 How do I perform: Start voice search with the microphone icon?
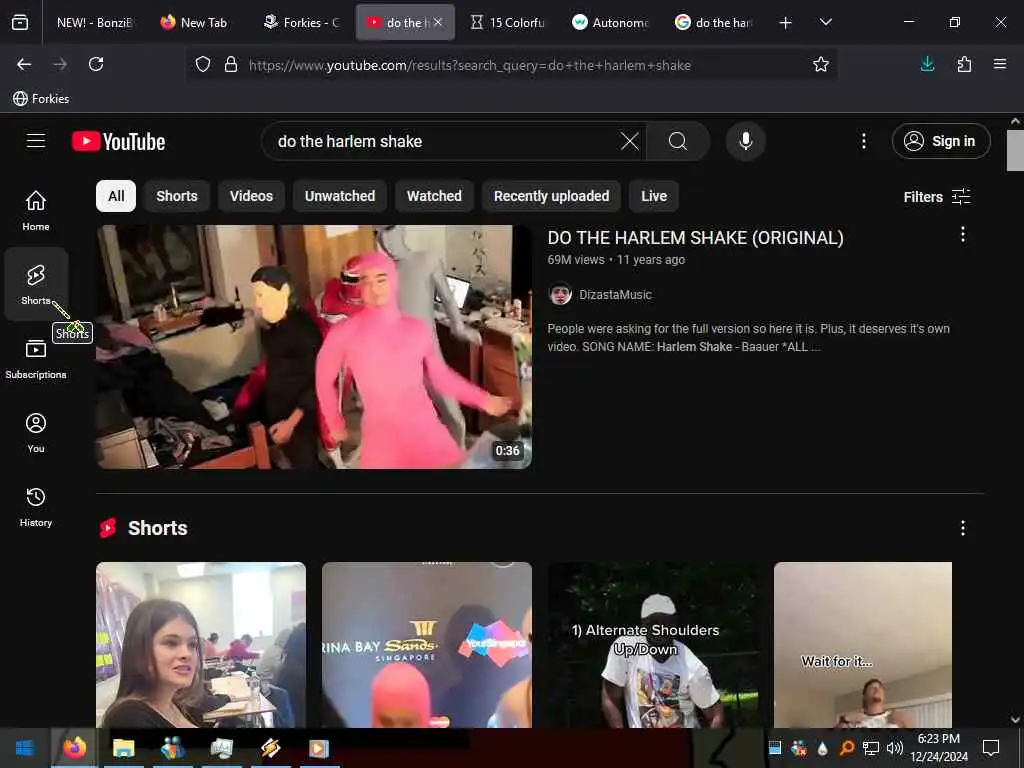point(745,141)
